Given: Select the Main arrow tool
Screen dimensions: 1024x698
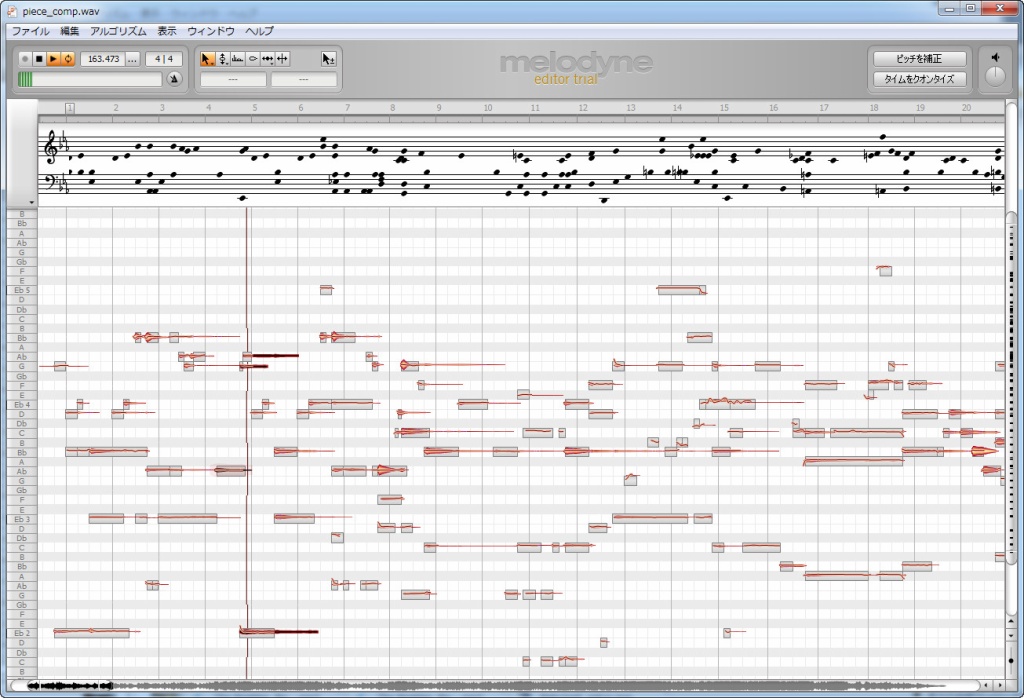Looking at the screenshot, I should [x=206, y=59].
